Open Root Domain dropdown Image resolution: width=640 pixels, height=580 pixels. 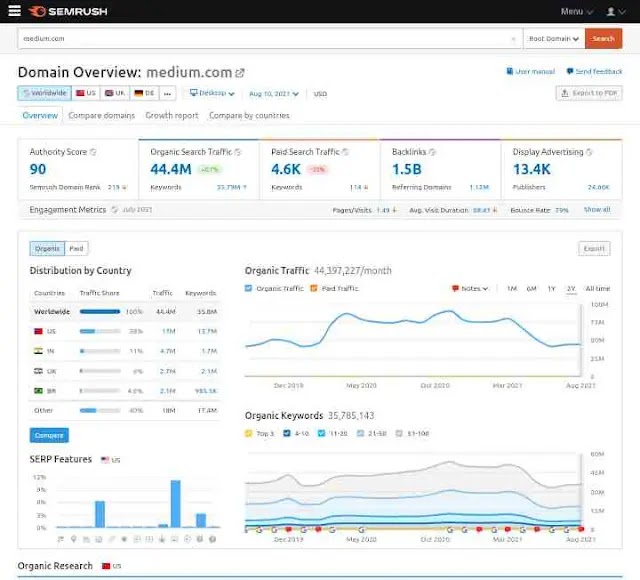point(554,39)
